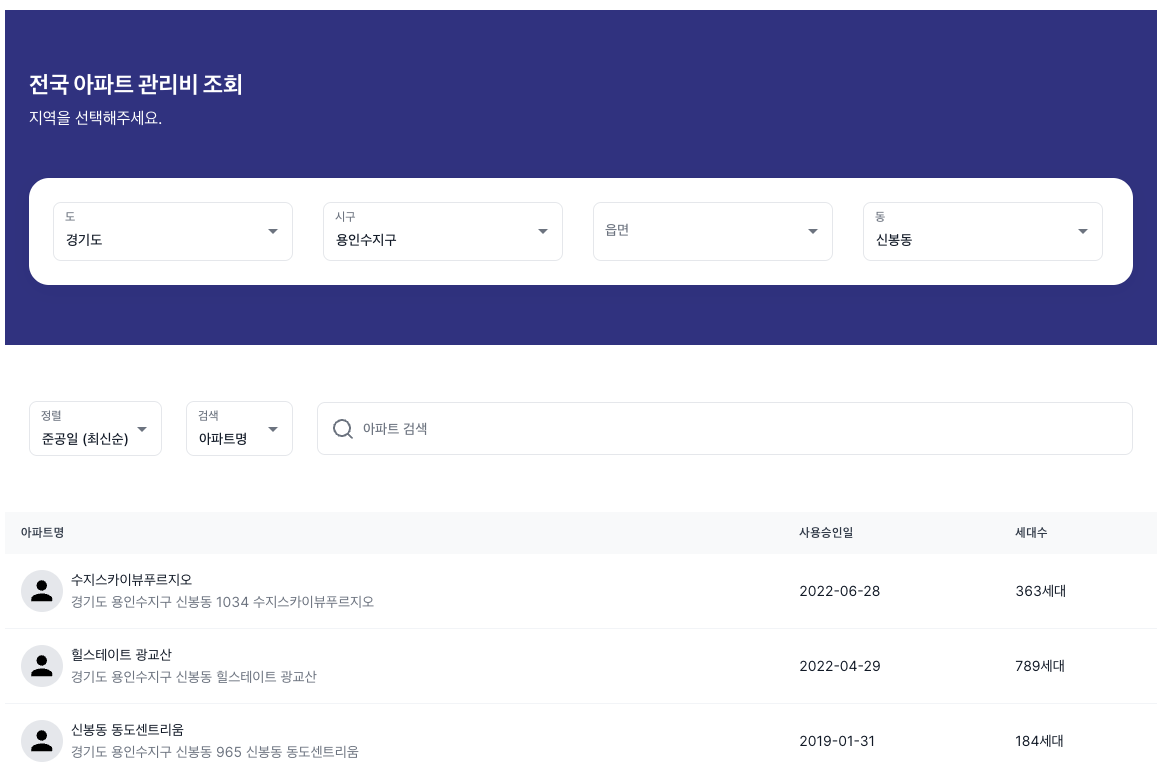This screenshot has height=766, width=1165.
Task: Open the 시구 dropdown showing 용인수지구
Action: coord(442,232)
